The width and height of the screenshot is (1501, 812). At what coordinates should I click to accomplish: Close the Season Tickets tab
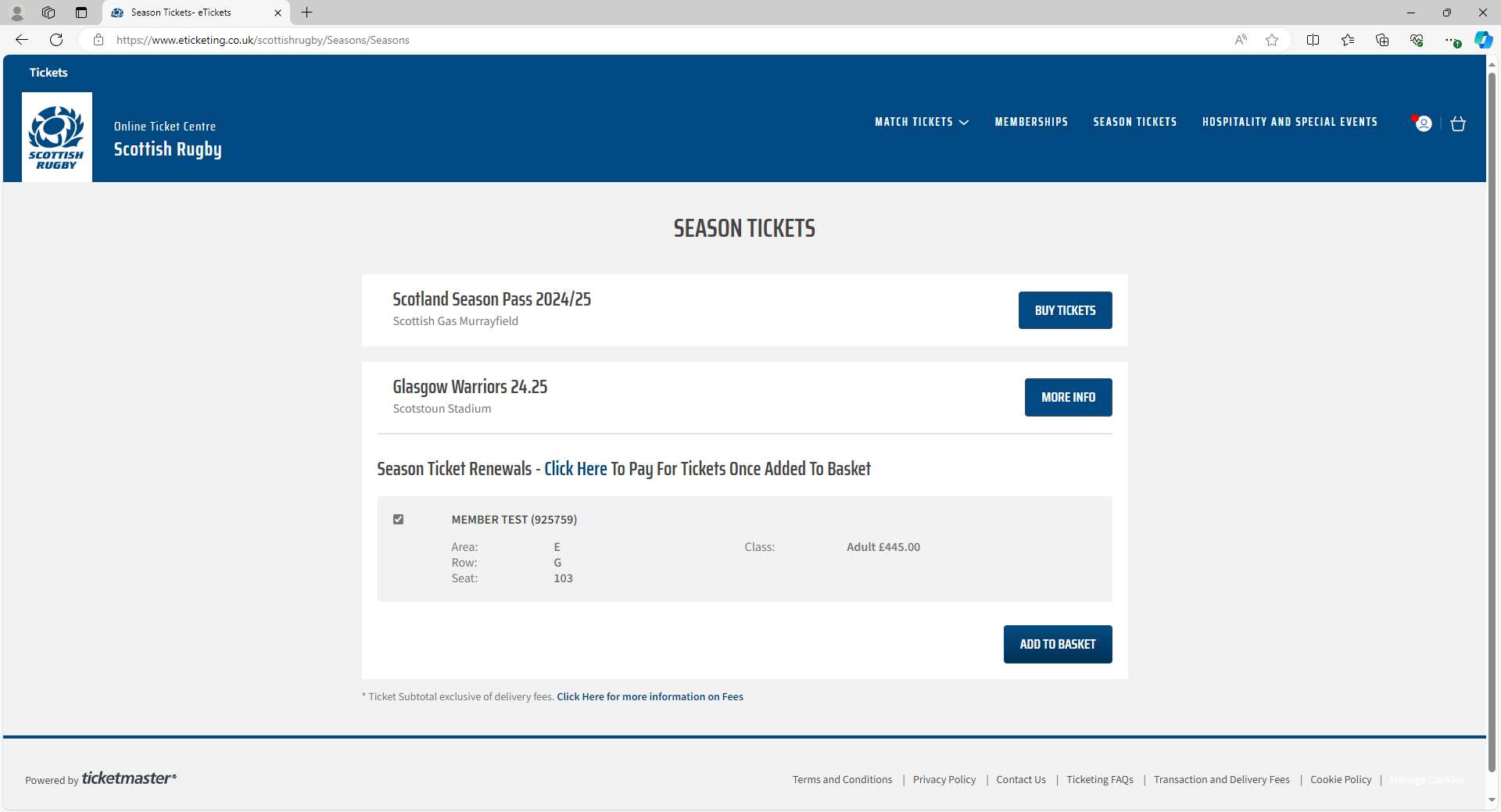[278, 13]
